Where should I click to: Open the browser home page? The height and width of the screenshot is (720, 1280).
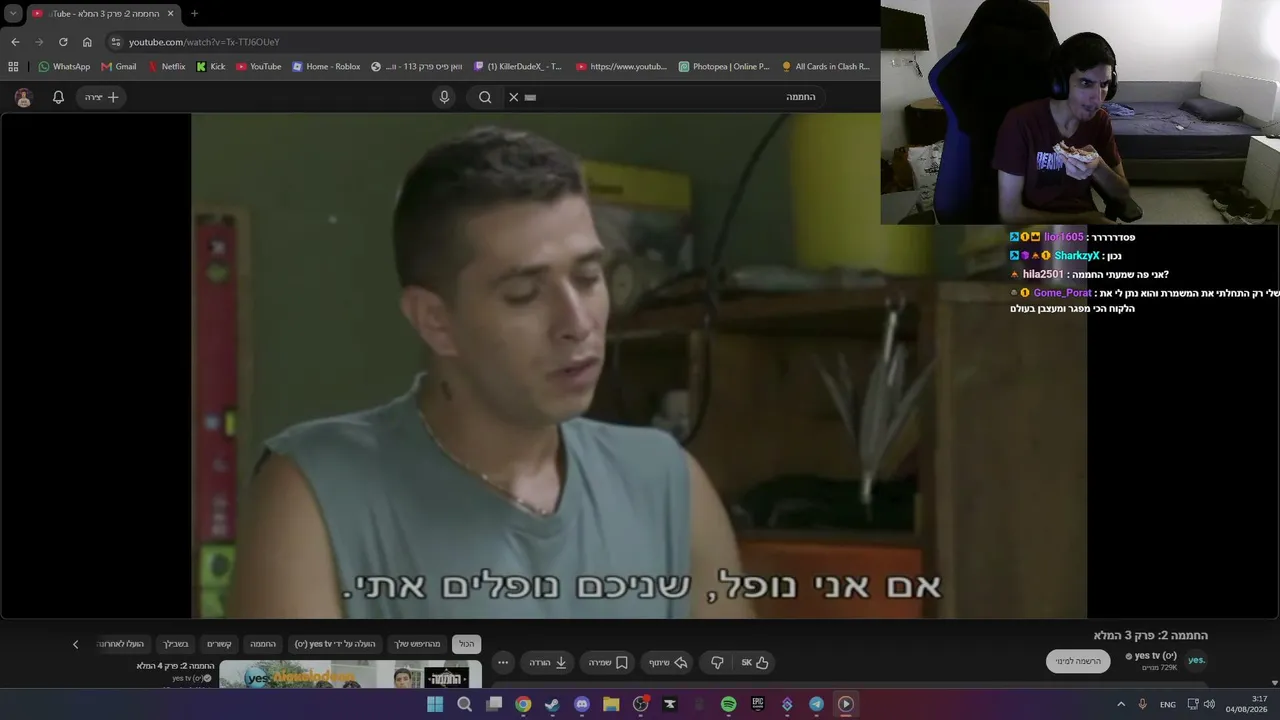pos(87,42)
